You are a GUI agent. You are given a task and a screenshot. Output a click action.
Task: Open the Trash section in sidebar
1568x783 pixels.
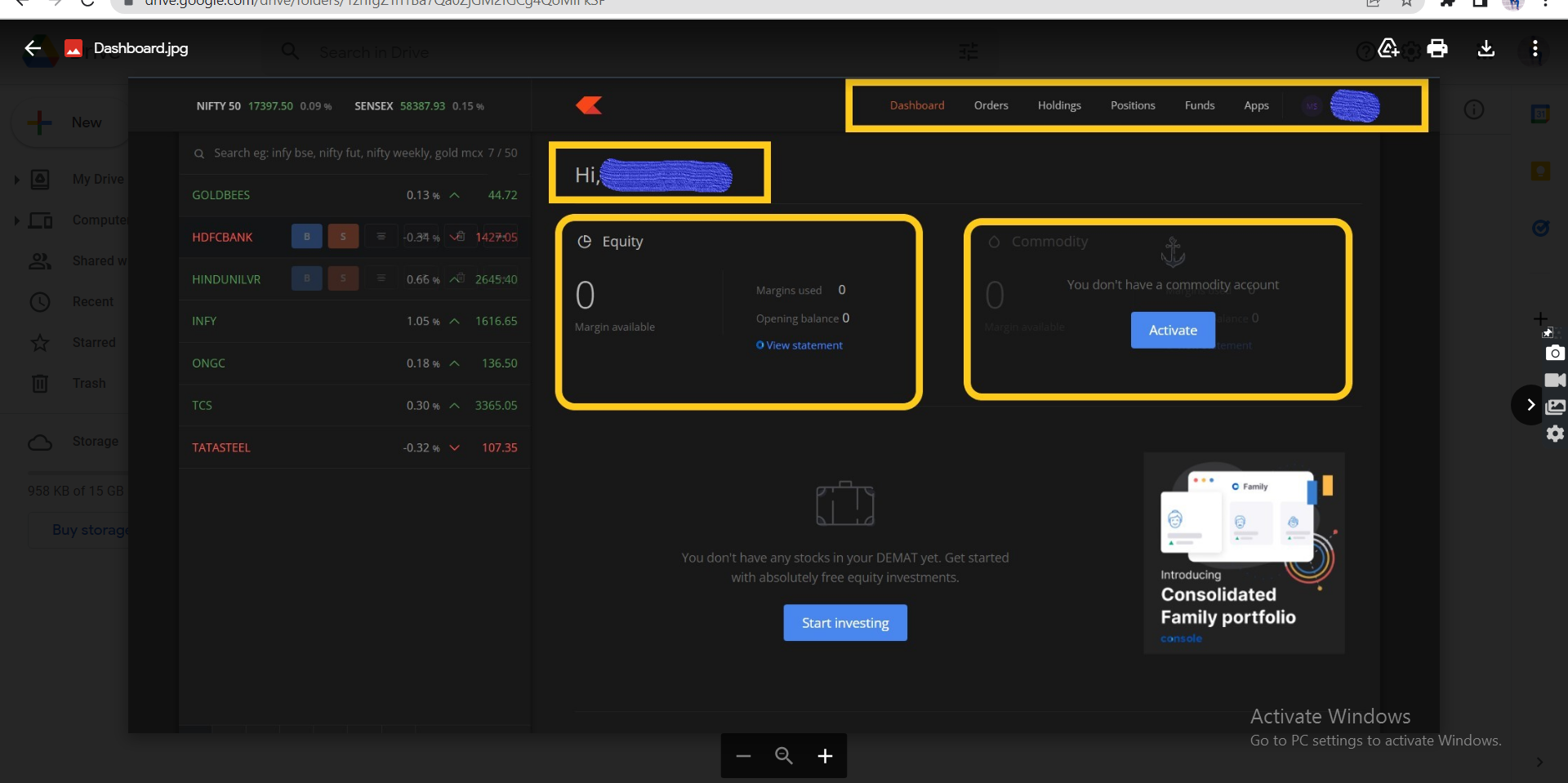point(88,384)
